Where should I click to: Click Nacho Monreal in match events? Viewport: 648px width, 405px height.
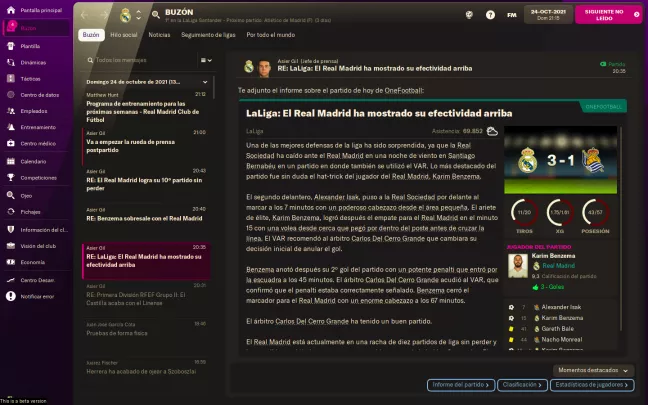pos(562,339)
